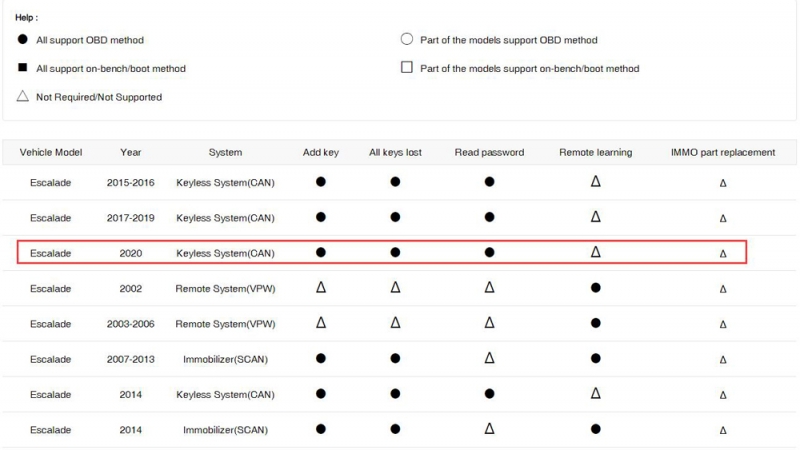This screenshot has height=450, width=800.
Task: Select the 2003-2006 year cell
Action: click(131, 323)
